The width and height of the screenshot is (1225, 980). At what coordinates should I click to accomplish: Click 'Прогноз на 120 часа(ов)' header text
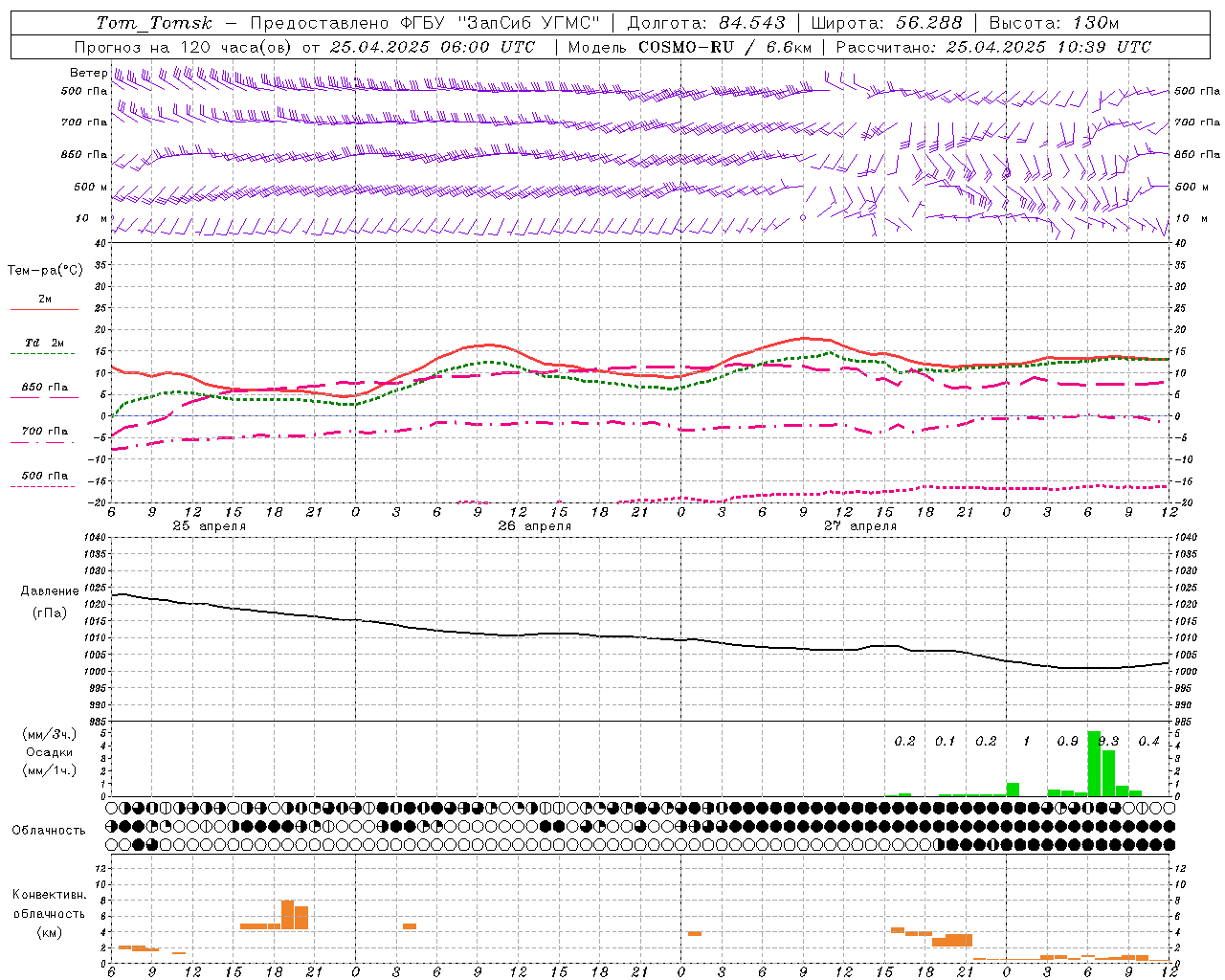pyautogui.click(x=184, y=47)
